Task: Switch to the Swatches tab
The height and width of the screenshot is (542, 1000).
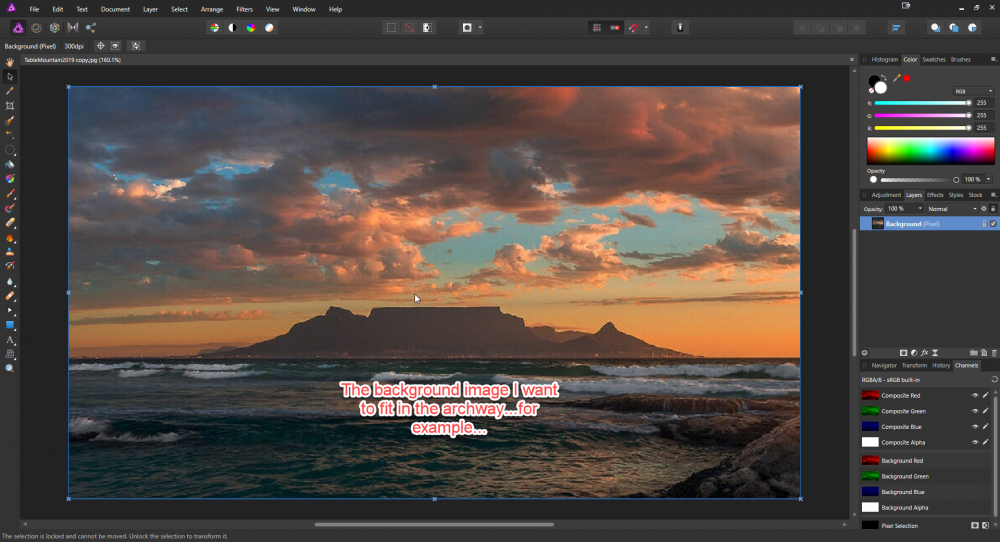Action: [x=934, y=60]
